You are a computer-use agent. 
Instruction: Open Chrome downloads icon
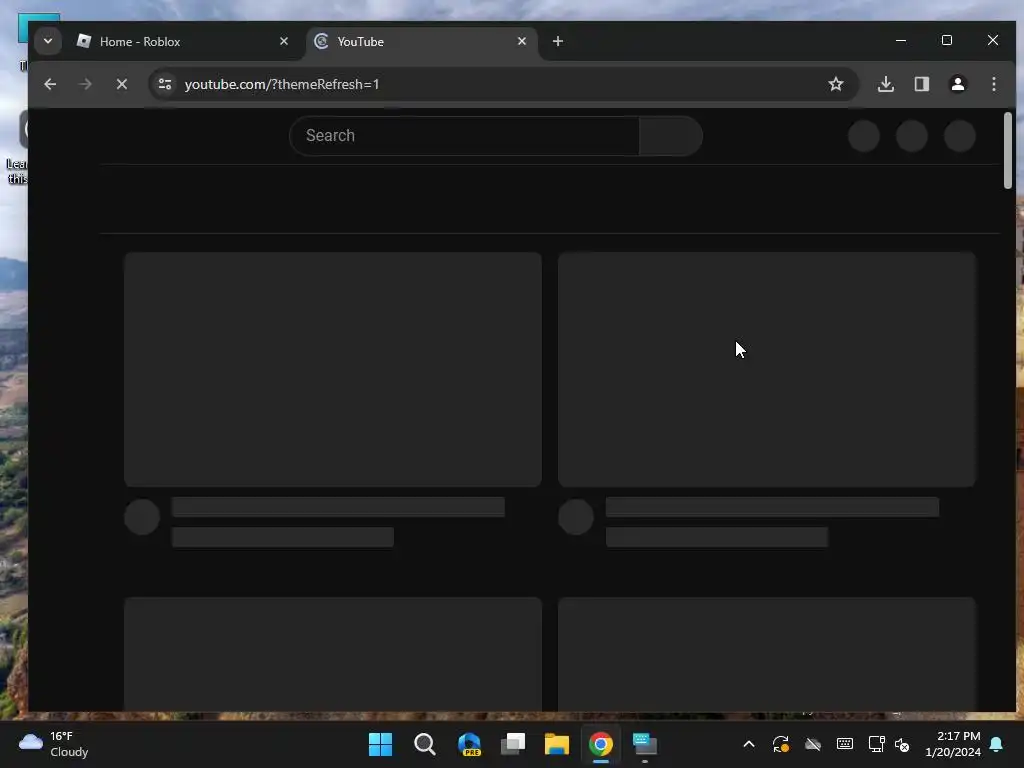[886, 84]
